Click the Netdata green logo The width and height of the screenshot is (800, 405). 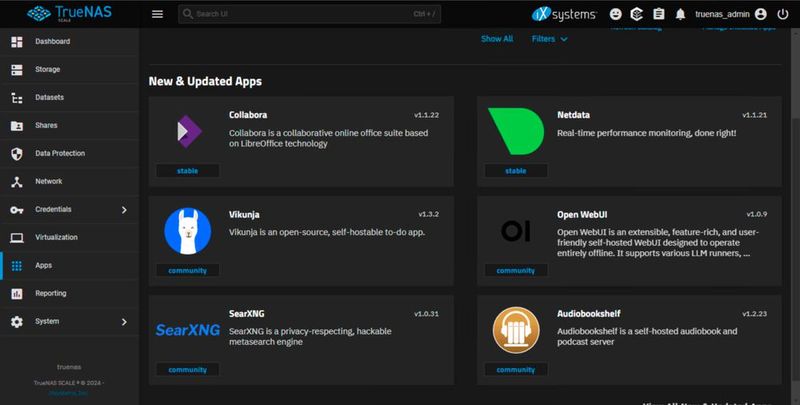pos(515,130)
